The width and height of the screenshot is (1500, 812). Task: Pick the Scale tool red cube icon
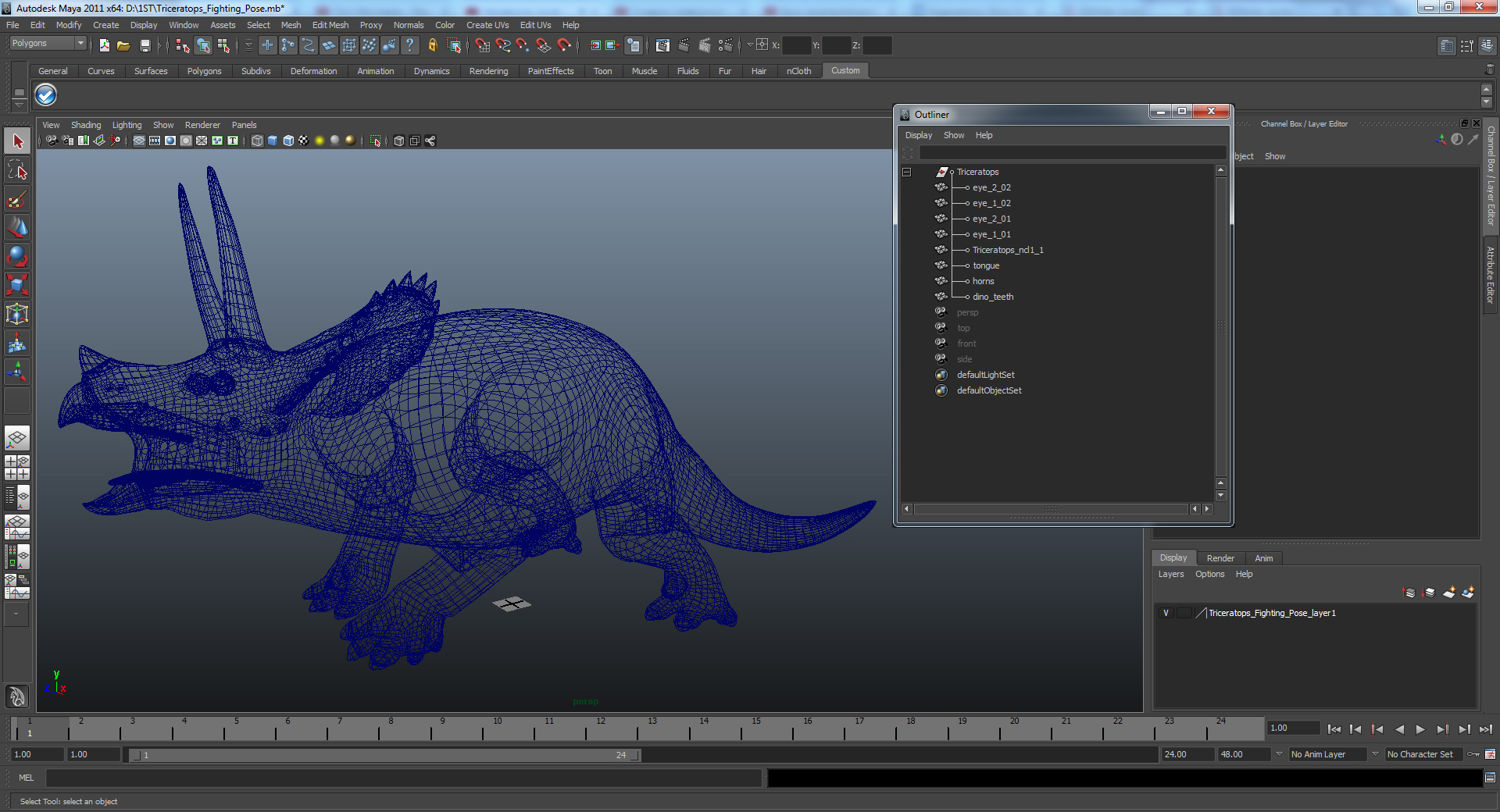(17, 285)
